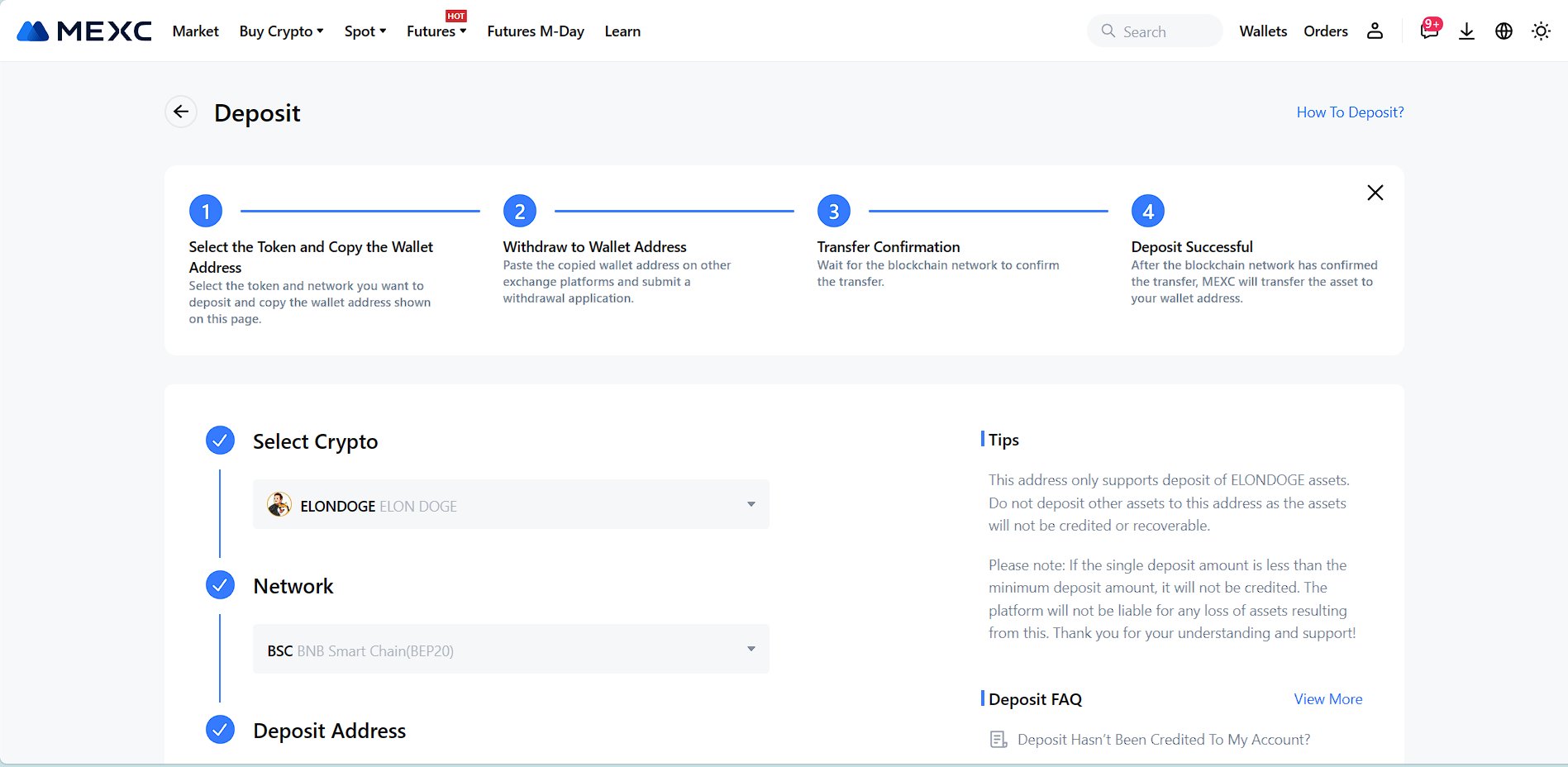Open the Market page
The height and width of the screenshot is (767, 1568).
point(195,31)
